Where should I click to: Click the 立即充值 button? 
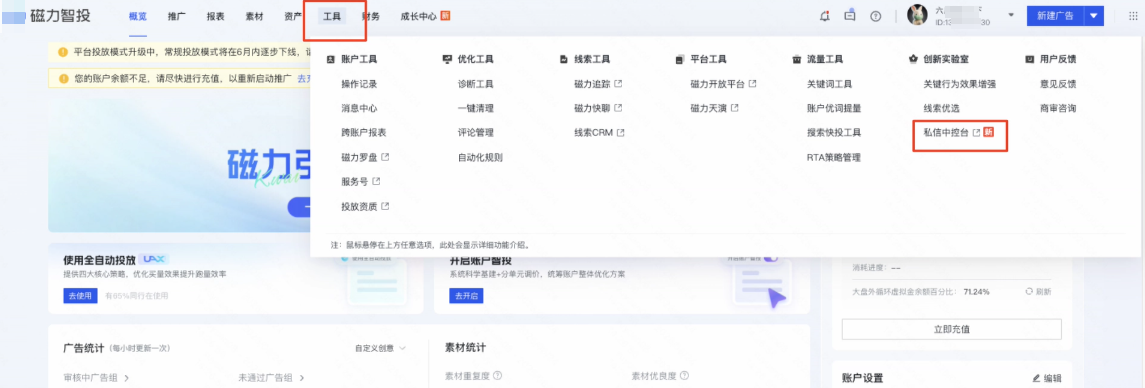click(951, 330)
